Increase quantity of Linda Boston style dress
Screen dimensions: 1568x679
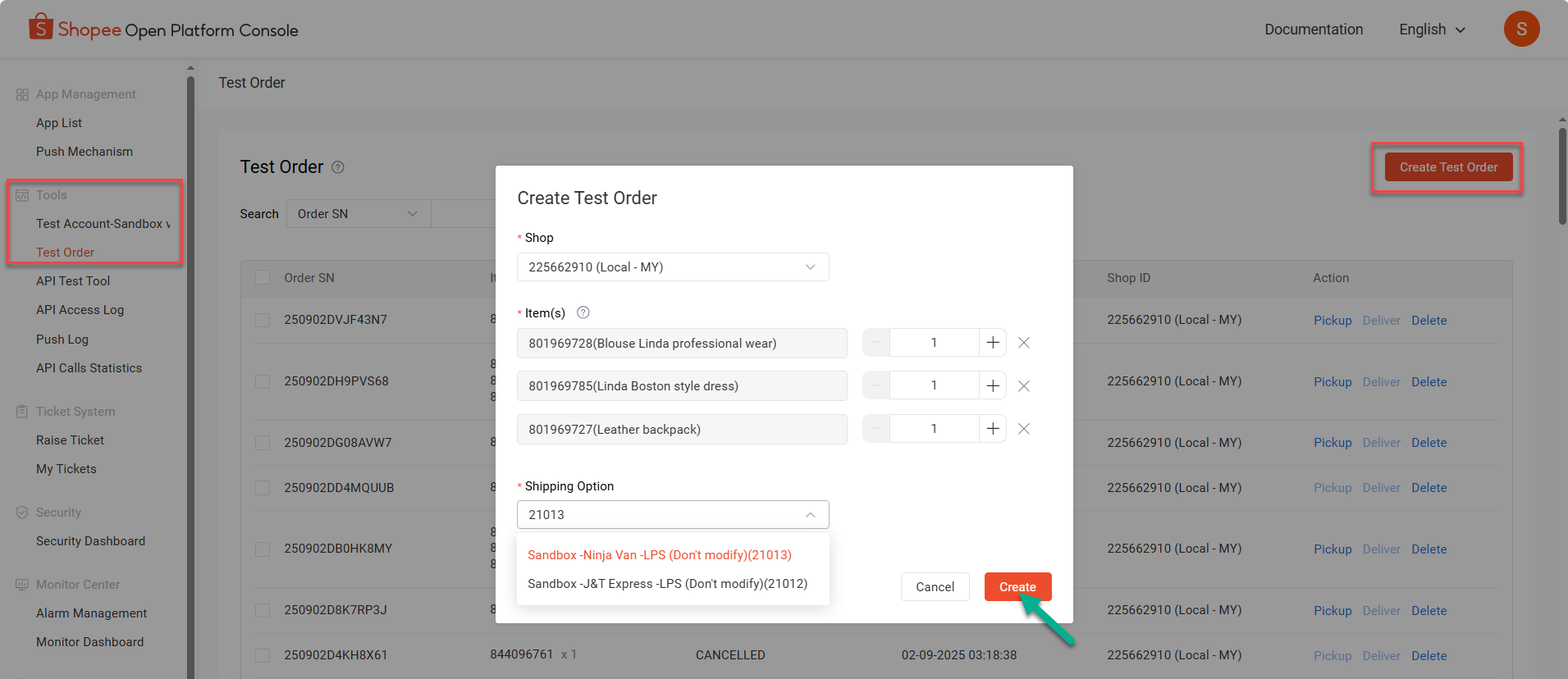pos(993,385)
